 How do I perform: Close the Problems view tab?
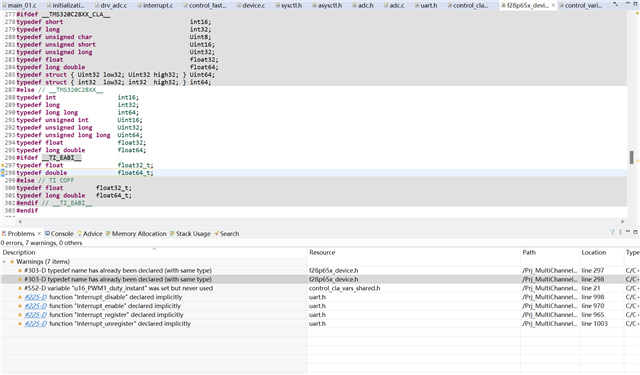tap(39, 234)
